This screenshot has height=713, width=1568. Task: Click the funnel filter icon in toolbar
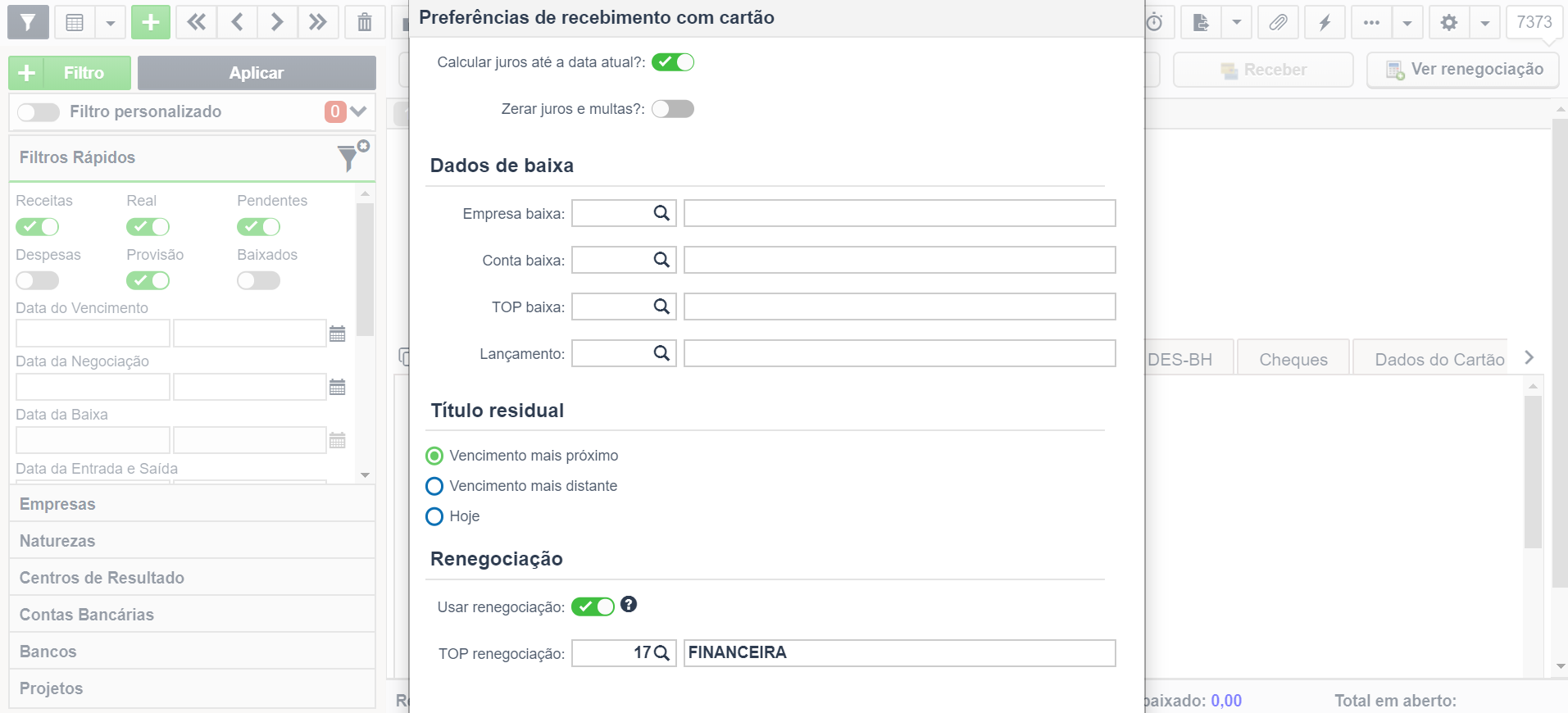(x=28, y=22)
